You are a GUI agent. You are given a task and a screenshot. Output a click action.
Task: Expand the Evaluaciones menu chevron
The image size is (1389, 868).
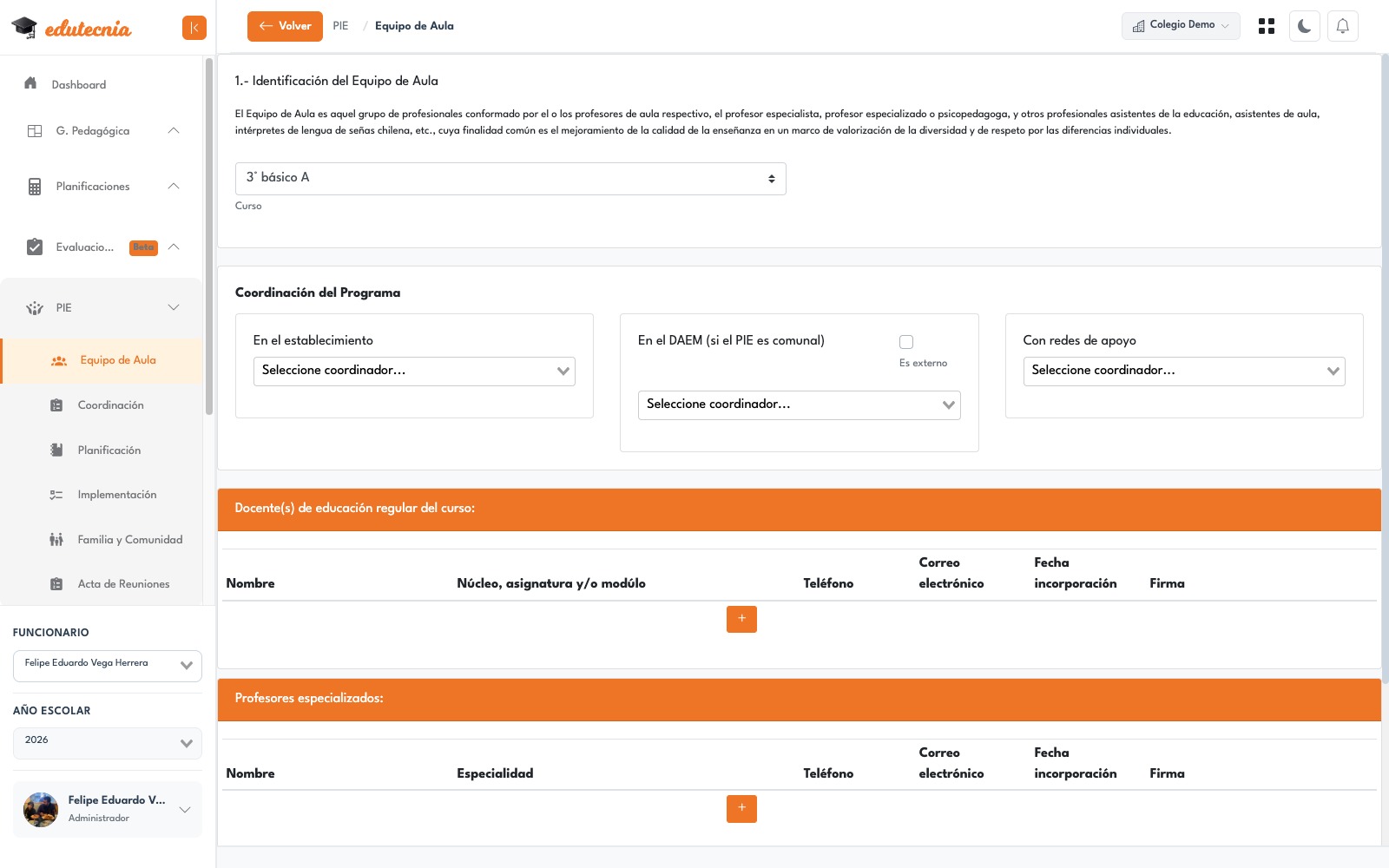(174, 247)
